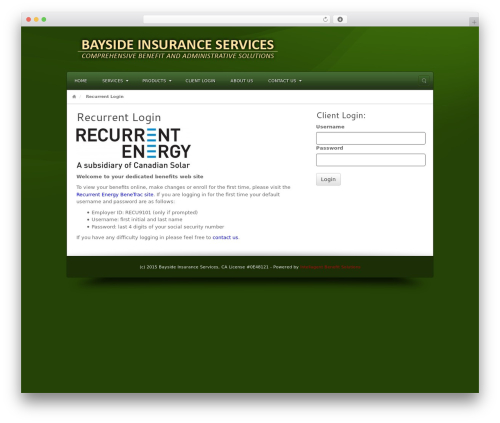Click the Welcome to your dedicated benefits text
The image size is (500, 423).
(x=140, y=176)
